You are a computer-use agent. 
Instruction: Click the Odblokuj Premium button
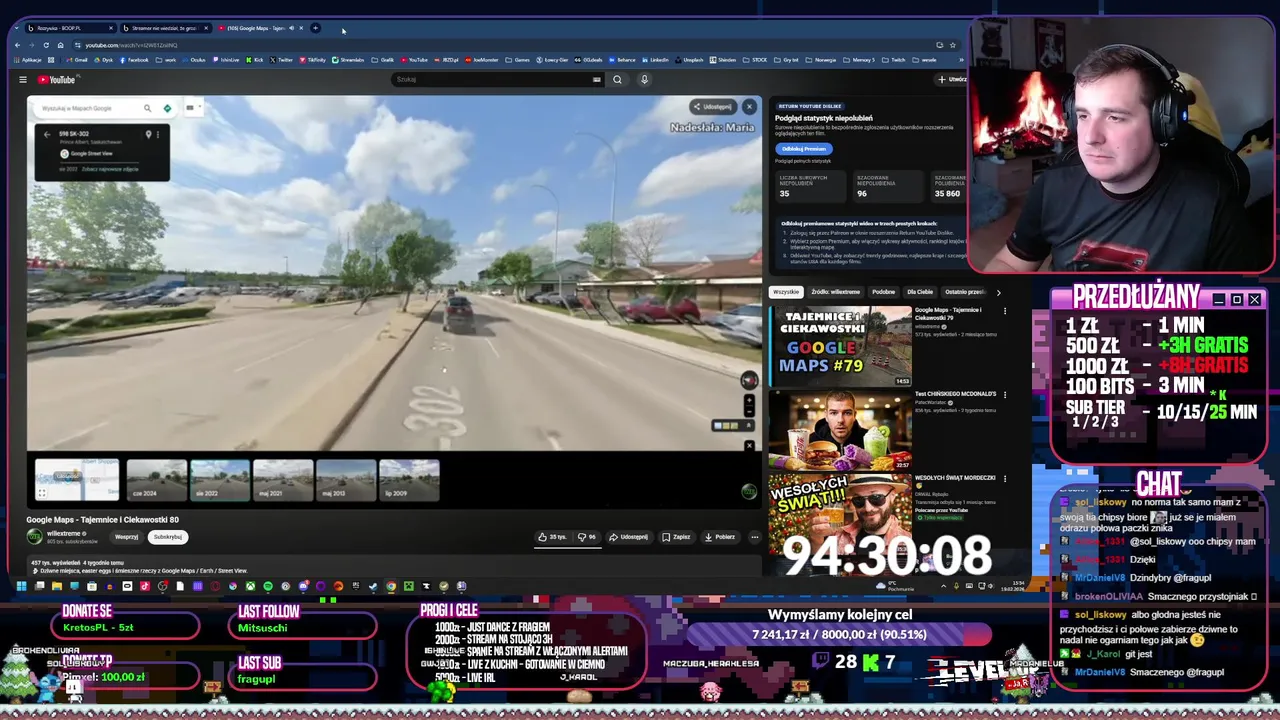pyautogui.click(x=803, y=149)
